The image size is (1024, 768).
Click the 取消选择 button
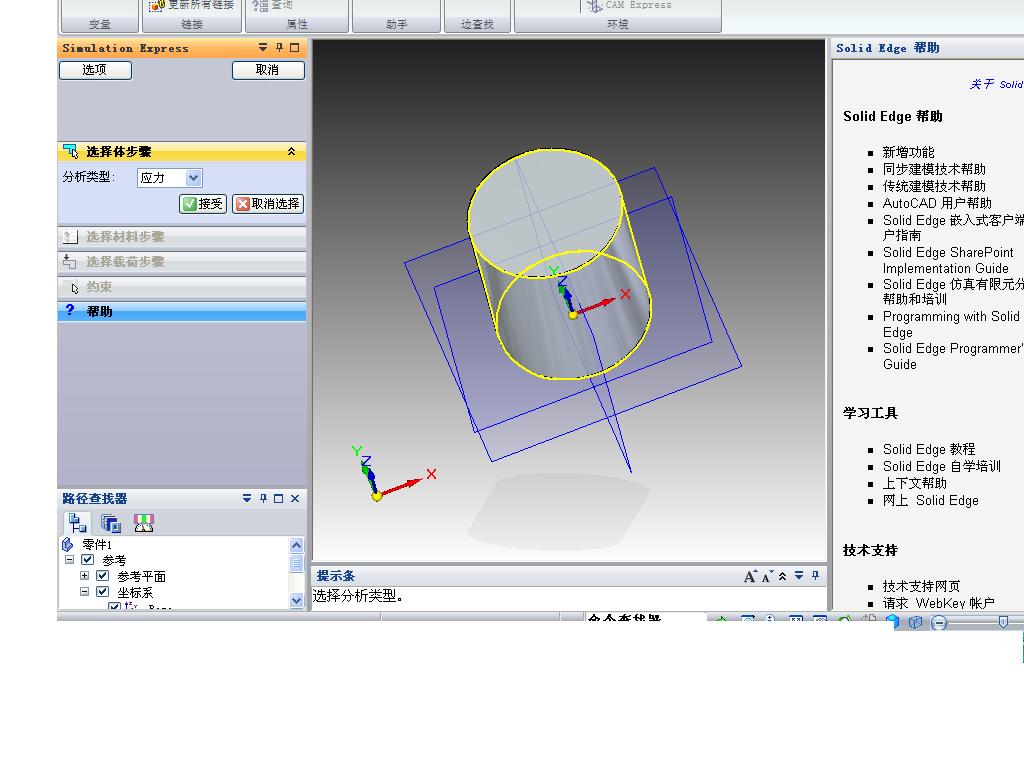268,204
